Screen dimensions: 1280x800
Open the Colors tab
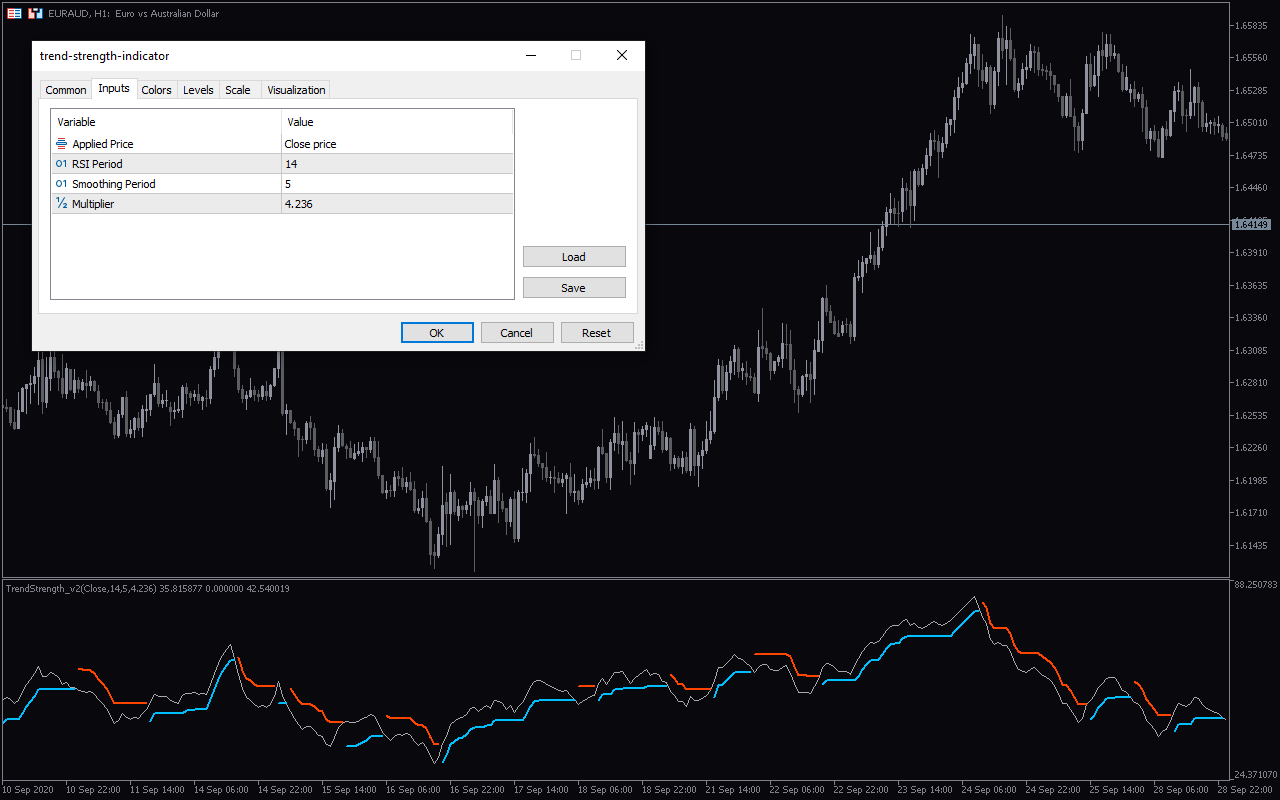click(156, 90)
